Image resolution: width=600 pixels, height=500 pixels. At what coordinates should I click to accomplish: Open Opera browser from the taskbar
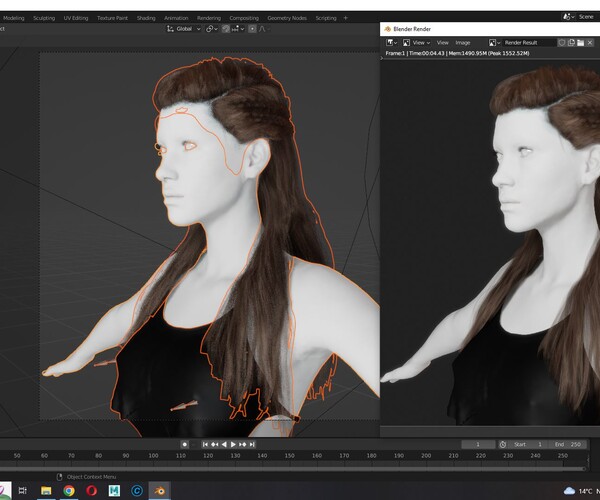[x=91, y=490]
